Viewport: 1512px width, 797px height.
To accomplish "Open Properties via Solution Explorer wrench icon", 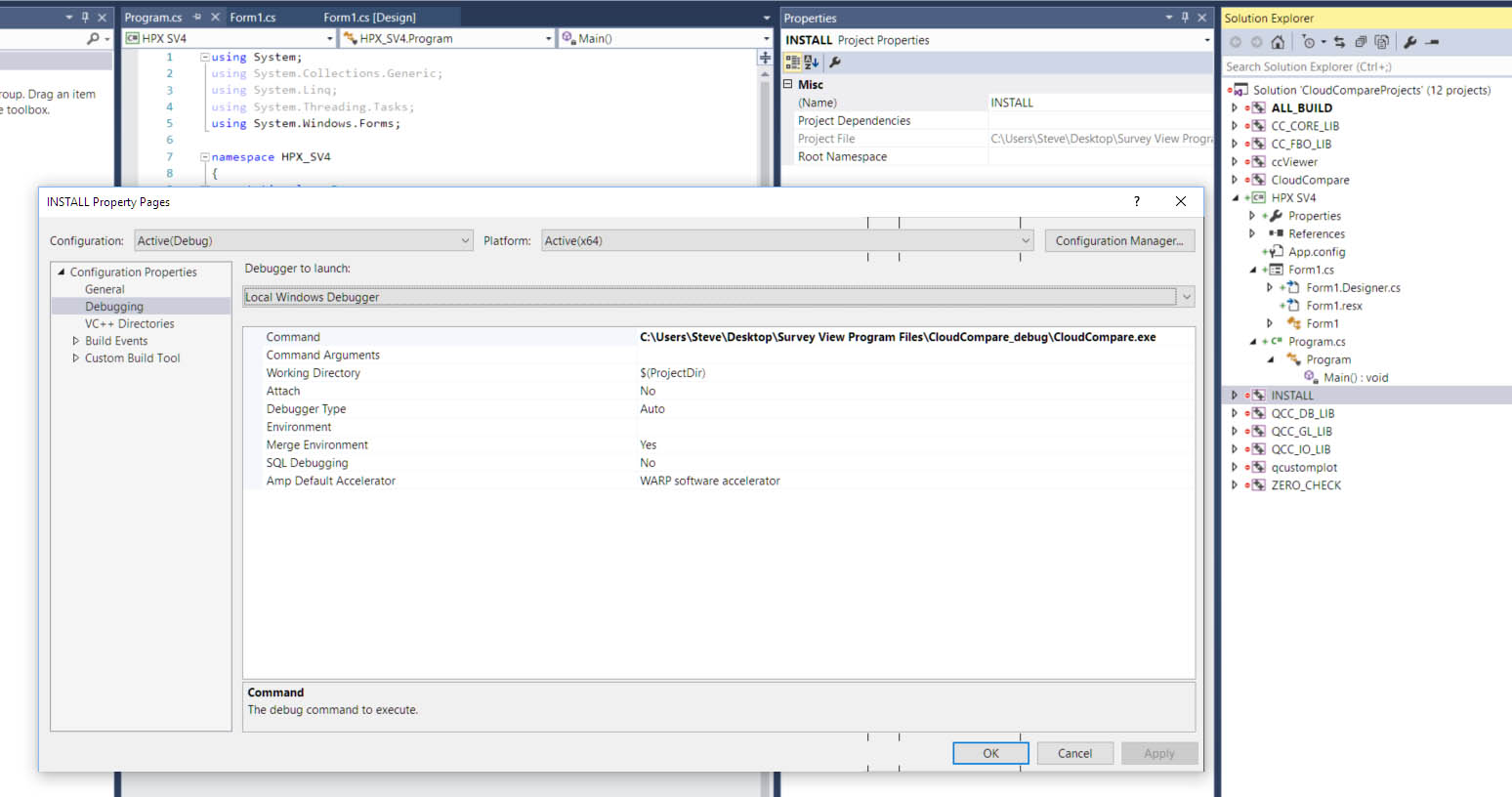I will tap(1409, 42).
